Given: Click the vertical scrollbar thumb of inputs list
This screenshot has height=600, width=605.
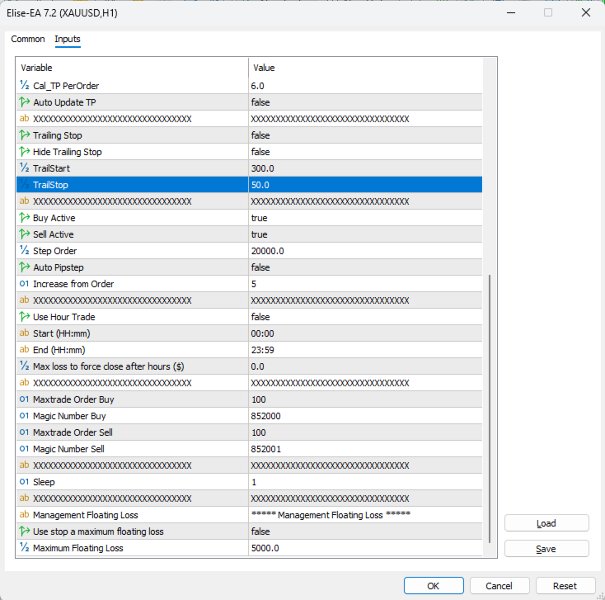Looking at the screenshot, I should [489, 410].
